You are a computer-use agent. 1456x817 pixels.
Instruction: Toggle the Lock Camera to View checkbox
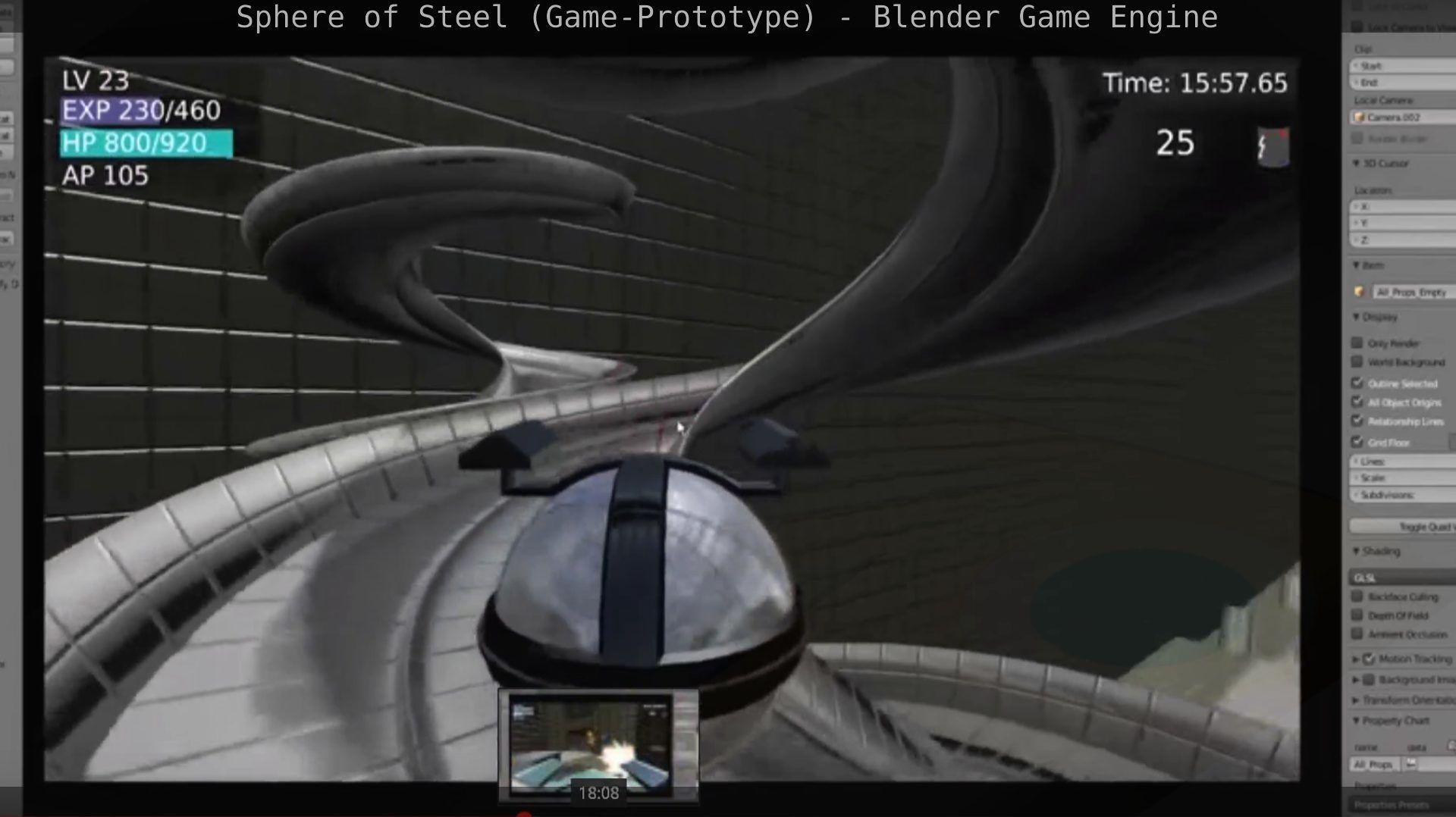pyautogui.click(x=1357, y=27)
